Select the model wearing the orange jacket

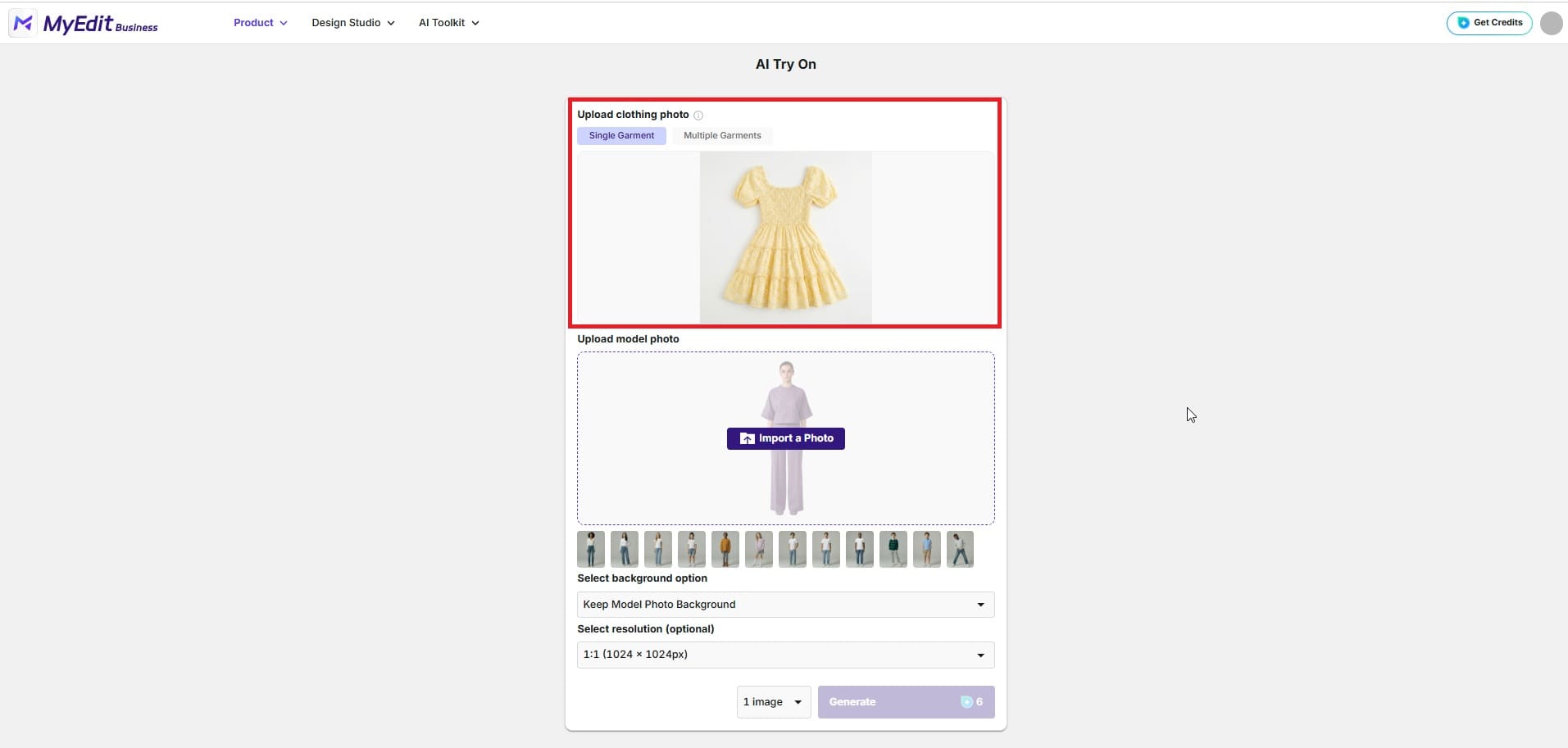[x=725, y=549]
